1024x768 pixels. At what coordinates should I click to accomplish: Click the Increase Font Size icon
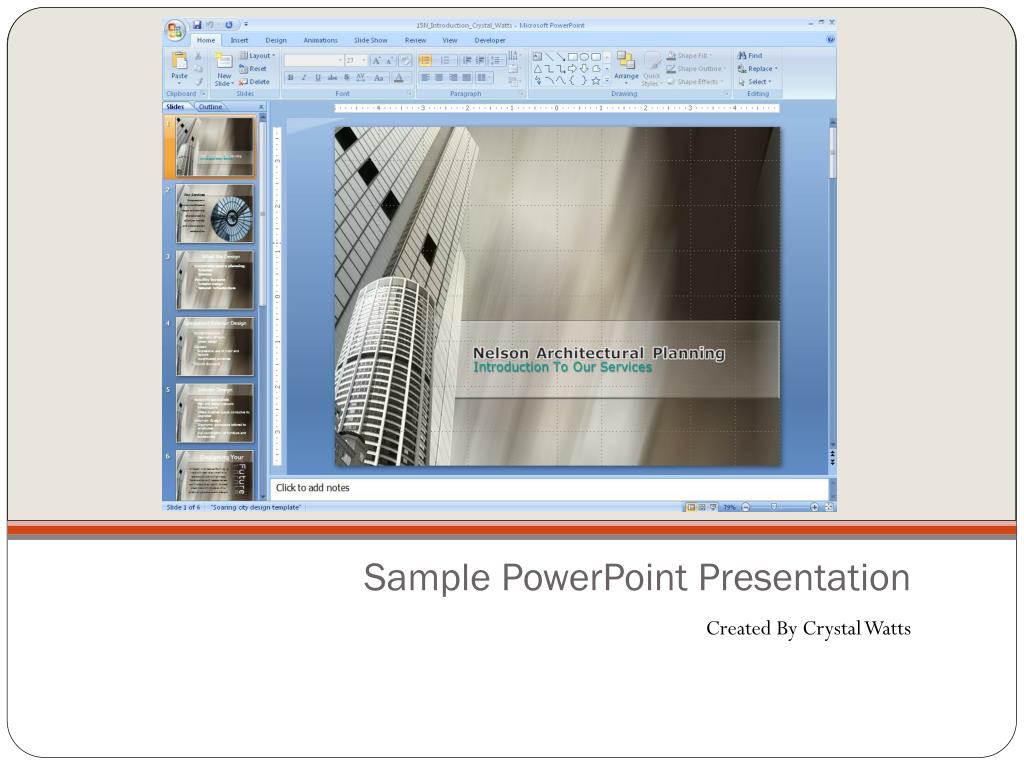coord(376,61)
